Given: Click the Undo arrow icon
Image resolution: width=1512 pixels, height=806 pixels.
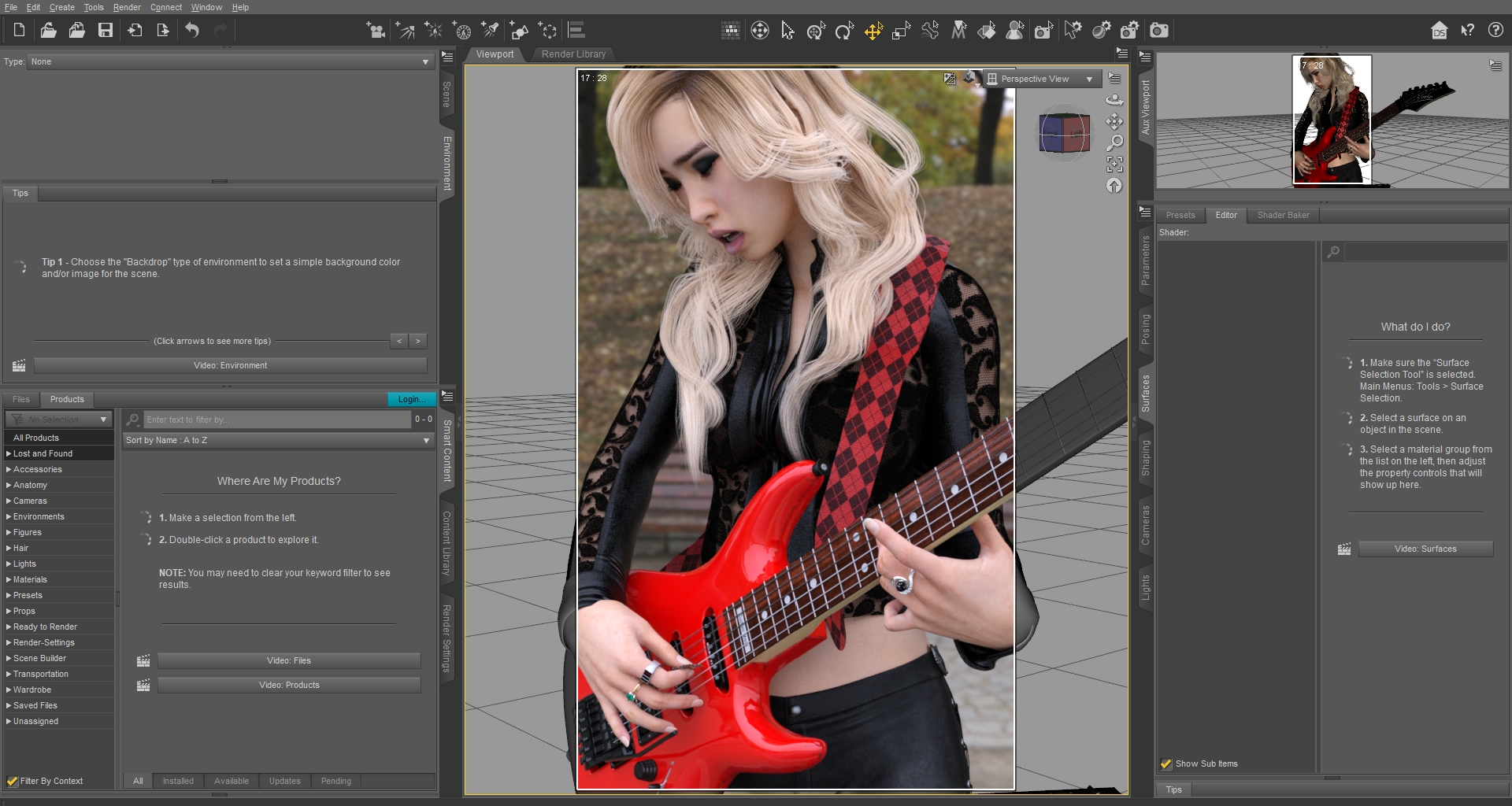Looking at the screenshot, I should pyautogui.click(x=192, y=31).
